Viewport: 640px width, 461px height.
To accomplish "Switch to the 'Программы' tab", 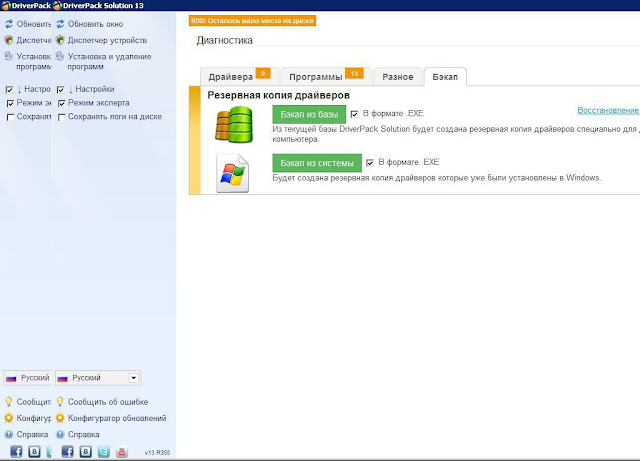I will tap(327, 77).
